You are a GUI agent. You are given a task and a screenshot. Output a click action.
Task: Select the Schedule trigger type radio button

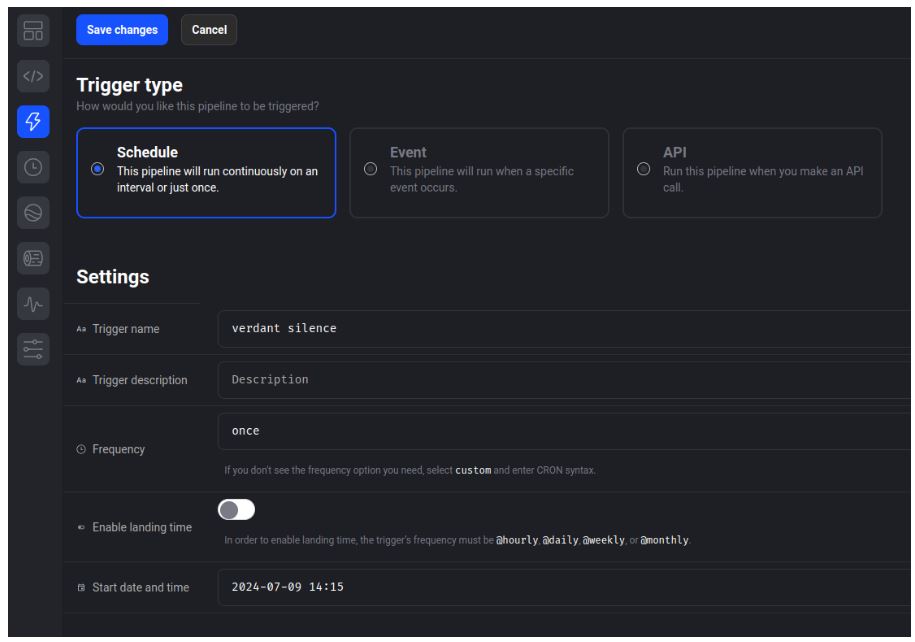pos(97,170)
